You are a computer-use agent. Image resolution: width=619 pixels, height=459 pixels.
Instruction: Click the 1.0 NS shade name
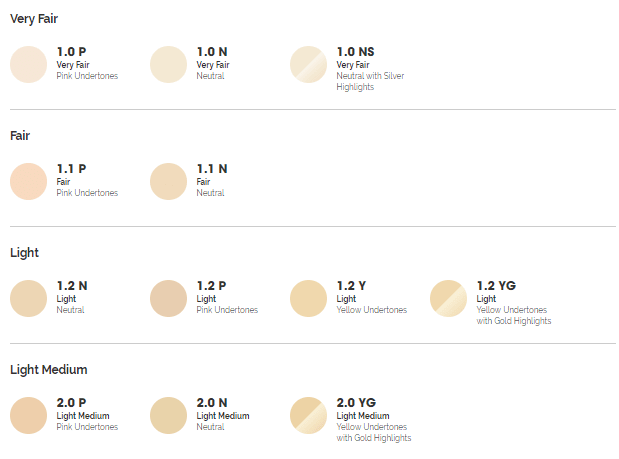[x=355, y=52]
